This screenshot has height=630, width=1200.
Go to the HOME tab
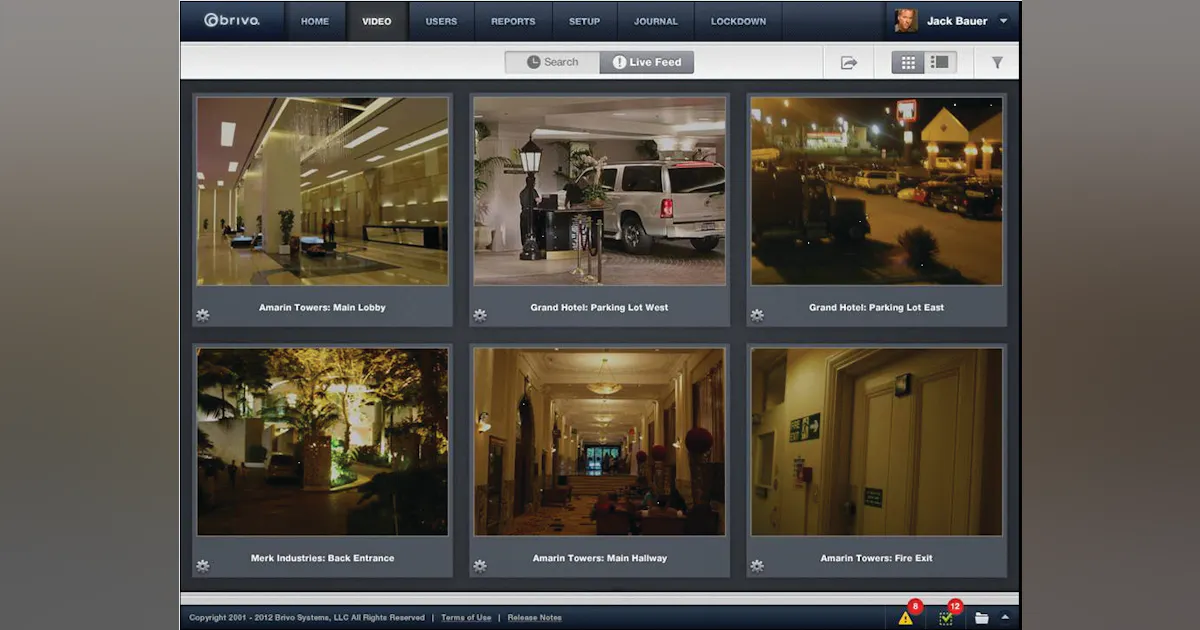tap(315, 21)
